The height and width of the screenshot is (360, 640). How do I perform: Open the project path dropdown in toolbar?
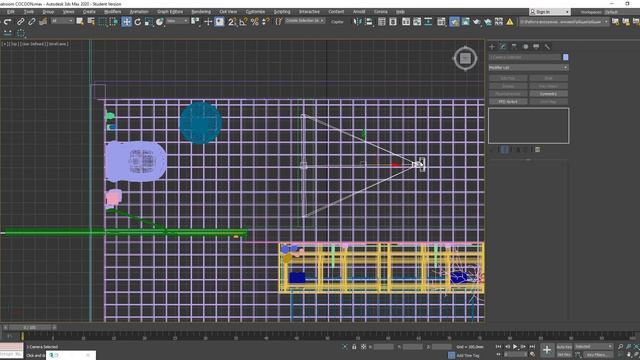point(564,22)
